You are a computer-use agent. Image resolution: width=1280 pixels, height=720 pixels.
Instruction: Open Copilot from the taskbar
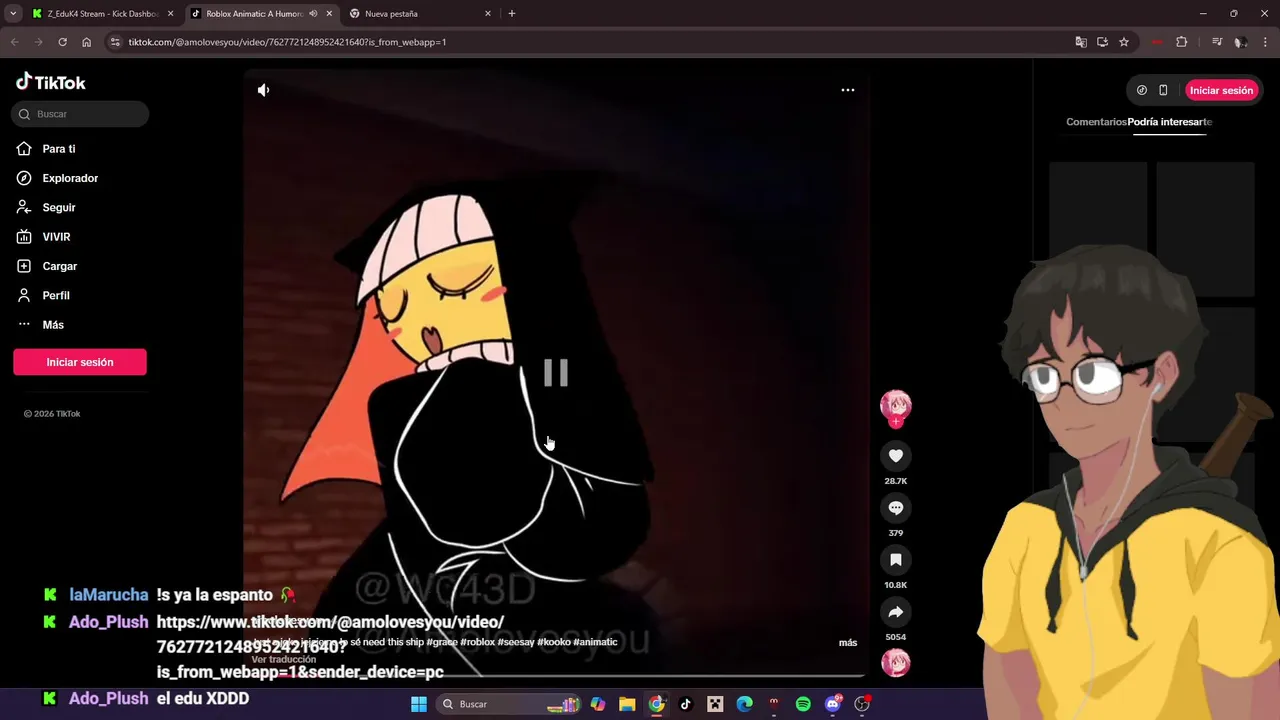click(598, 704)
